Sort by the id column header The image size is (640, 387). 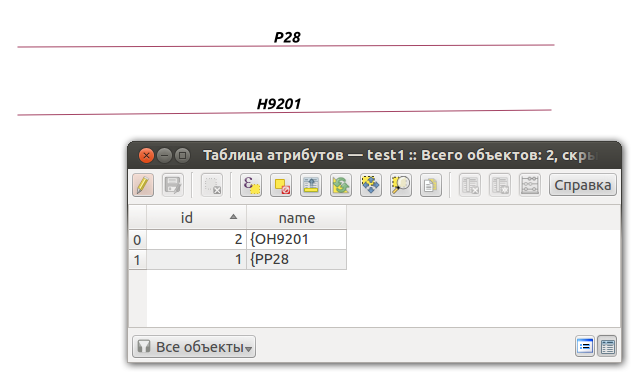[196, 218]
